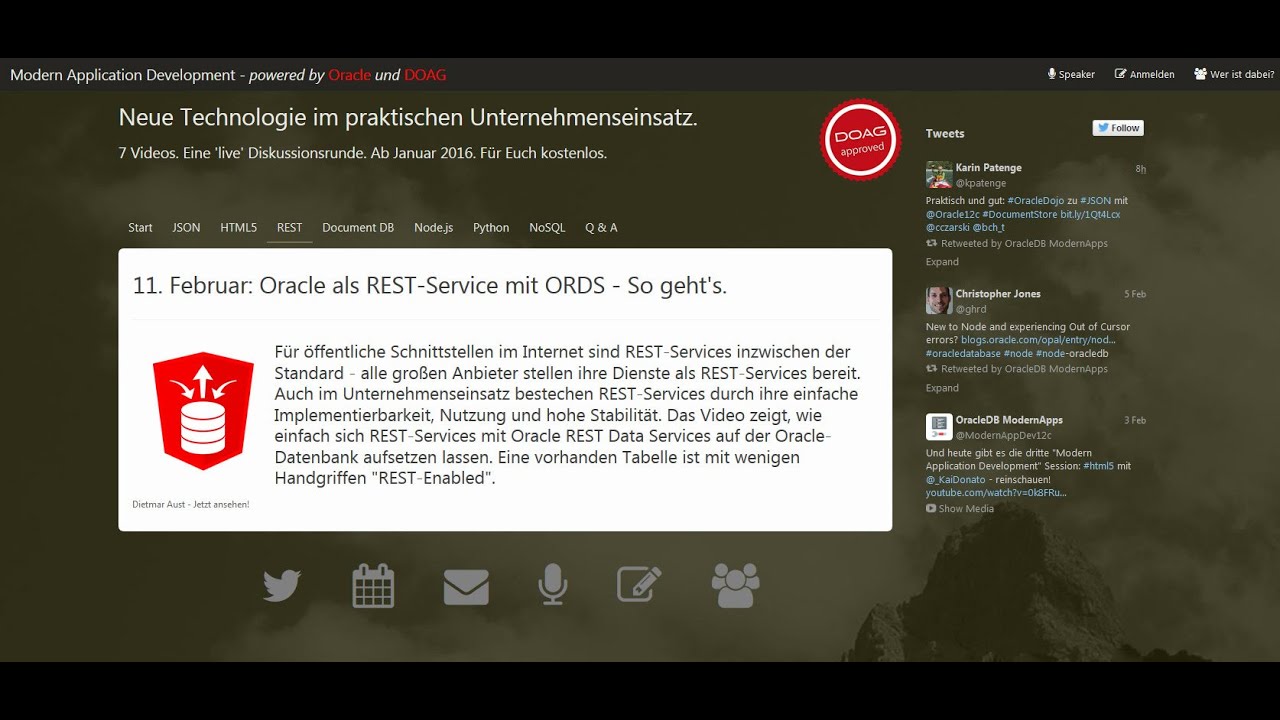The image size is (1280, 720).
Task: Click Dietmar Aust - Jetzt ansehen! link
Action: coord(191,504)
